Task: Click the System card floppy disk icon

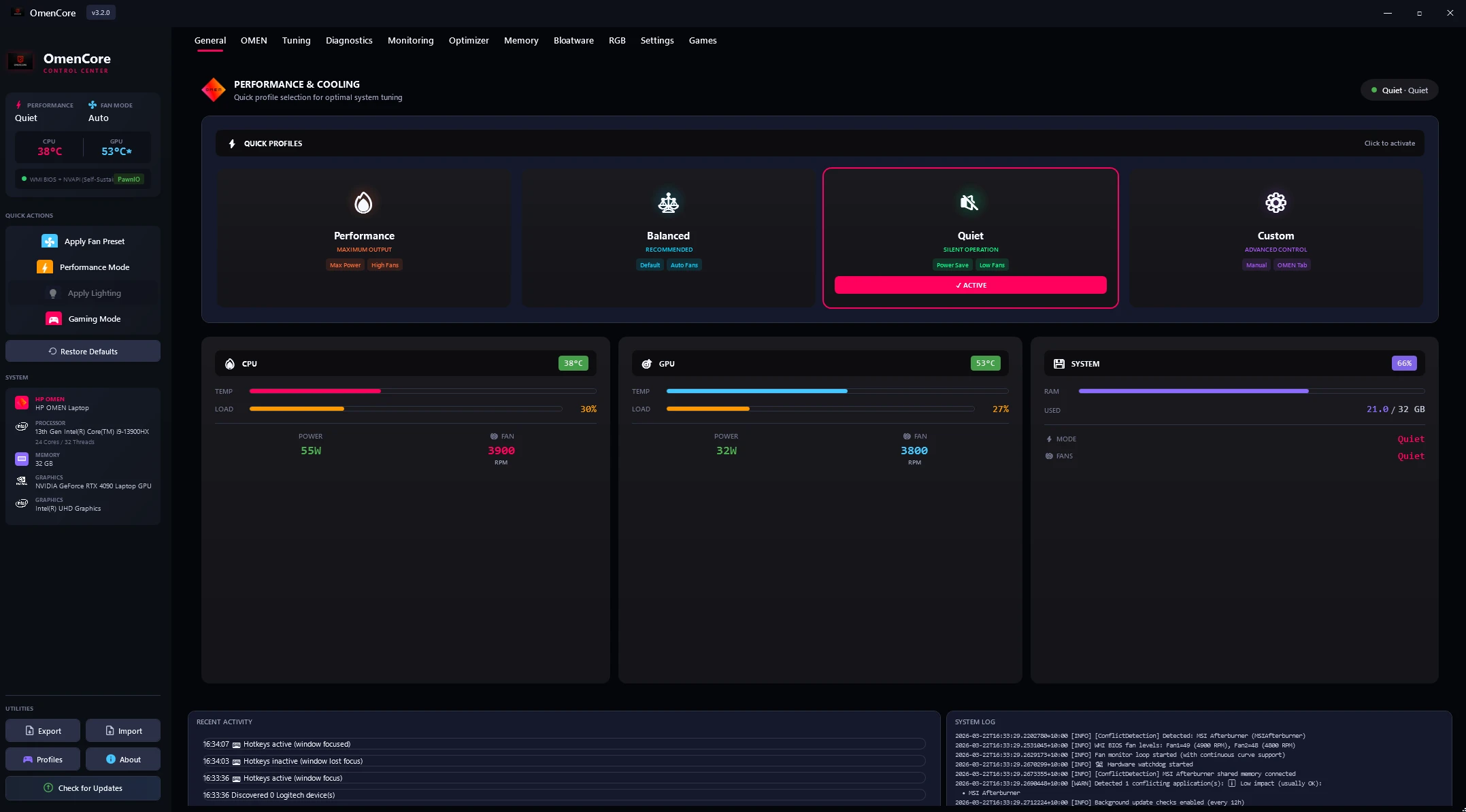Action: 1059,364
